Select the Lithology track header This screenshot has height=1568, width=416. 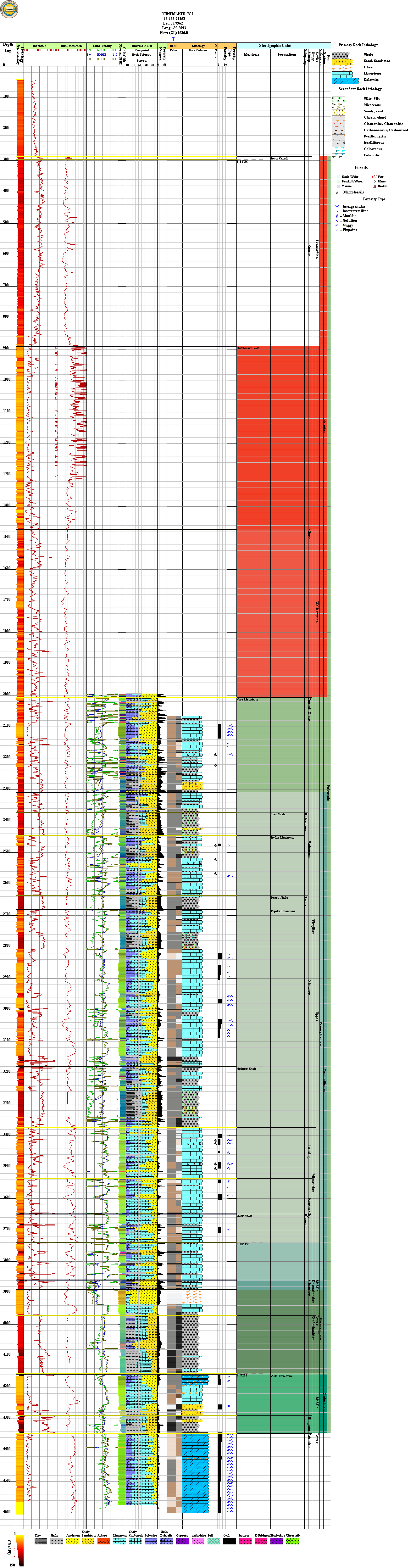click(x=198, y=46)
